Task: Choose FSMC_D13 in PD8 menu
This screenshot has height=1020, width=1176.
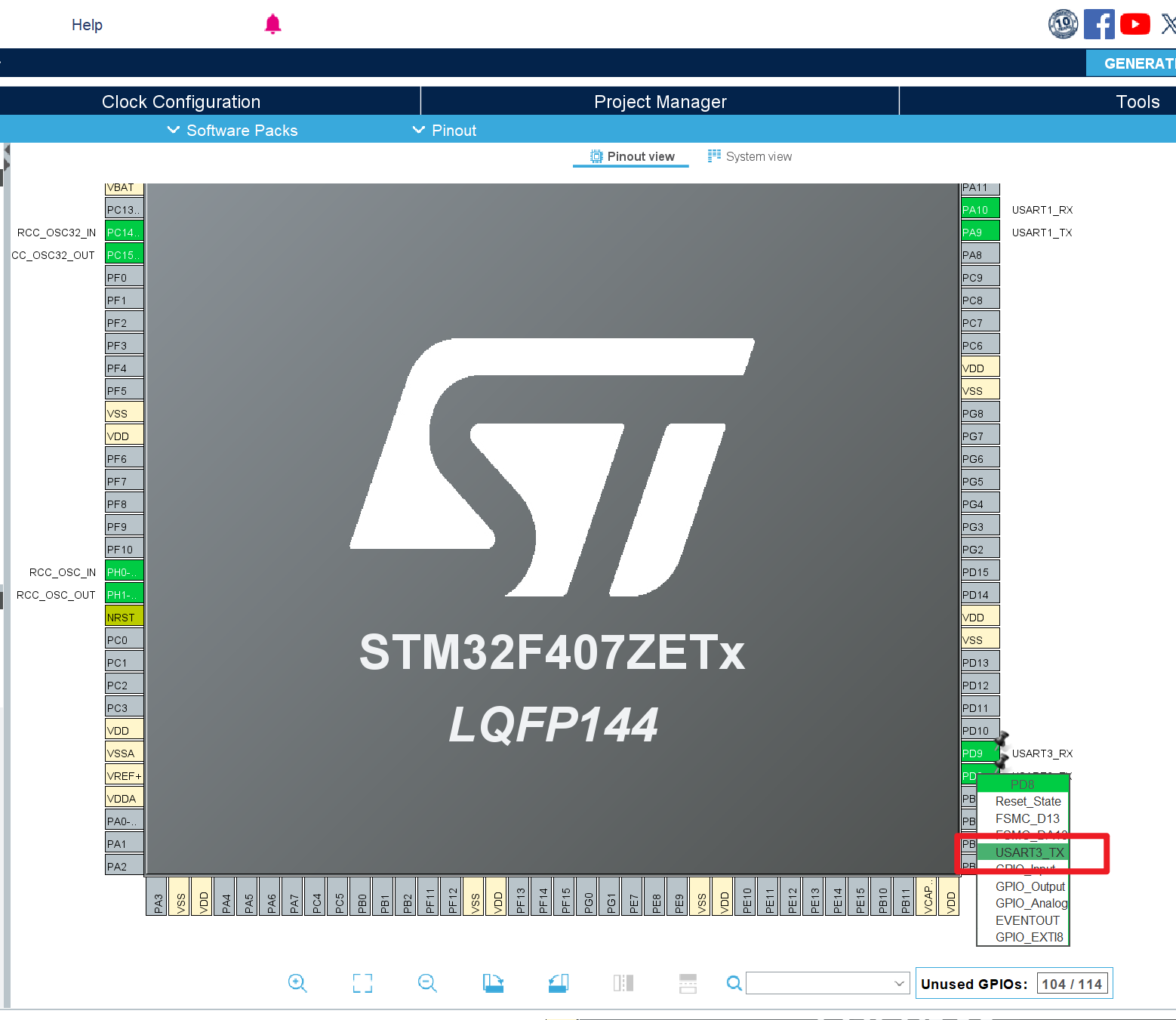Action: coord(1024,818)
